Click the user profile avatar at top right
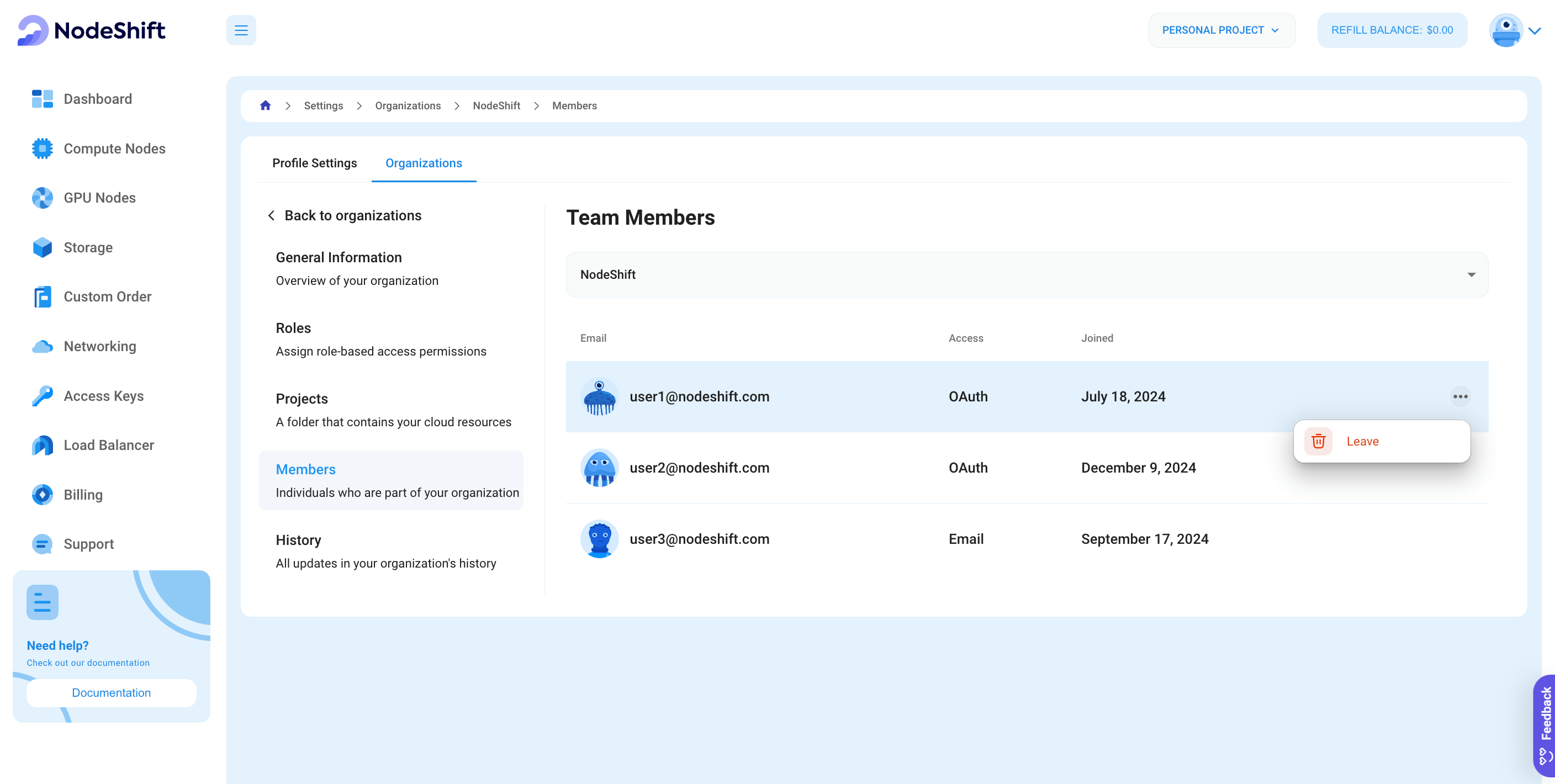The height and width of the screenshot is (784, 1555). tap(1506, 30)
